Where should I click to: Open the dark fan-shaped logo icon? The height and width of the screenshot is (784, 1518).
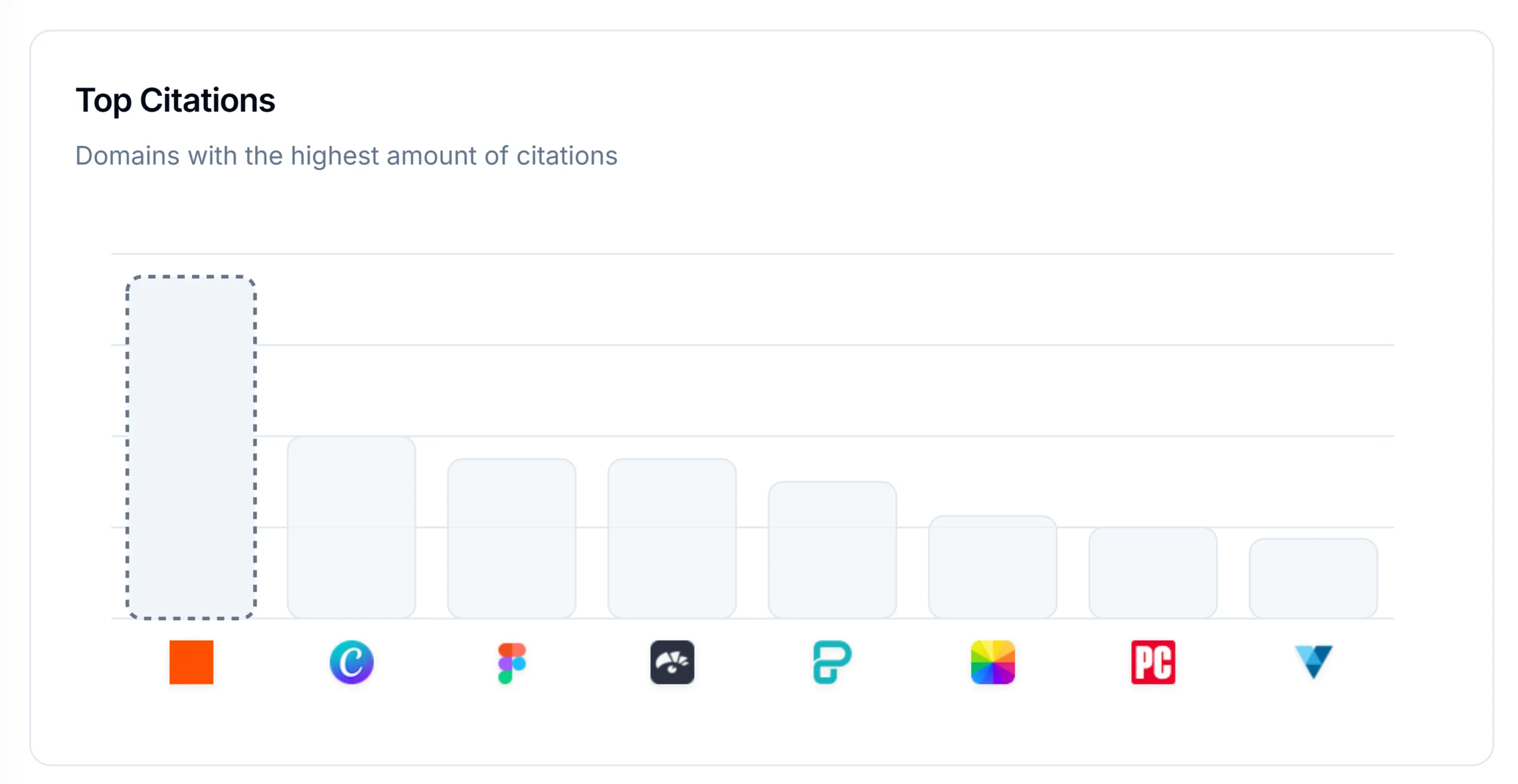tap(672, 662)
